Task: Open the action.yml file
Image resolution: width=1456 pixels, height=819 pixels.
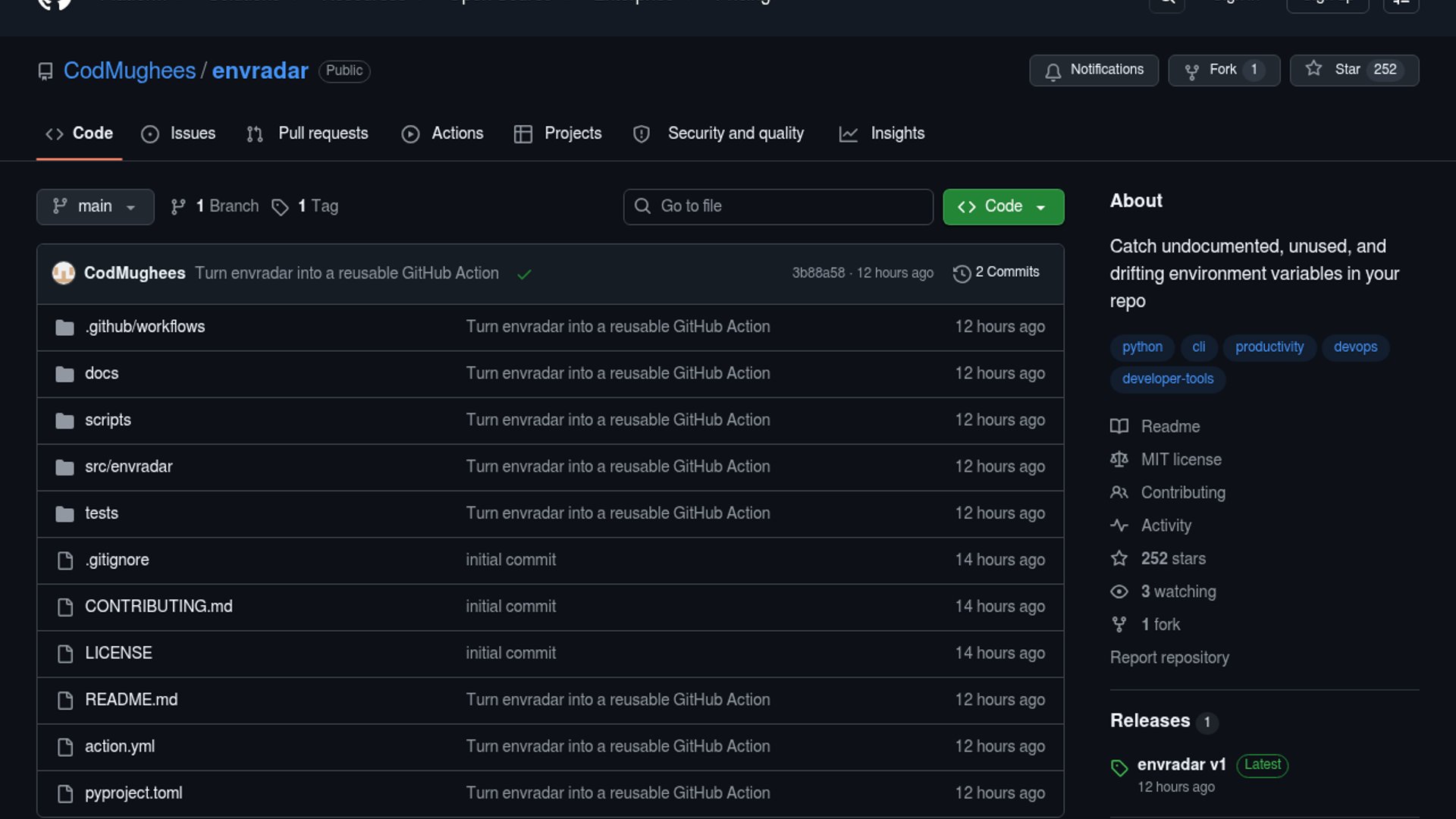Action: (120, 746)
